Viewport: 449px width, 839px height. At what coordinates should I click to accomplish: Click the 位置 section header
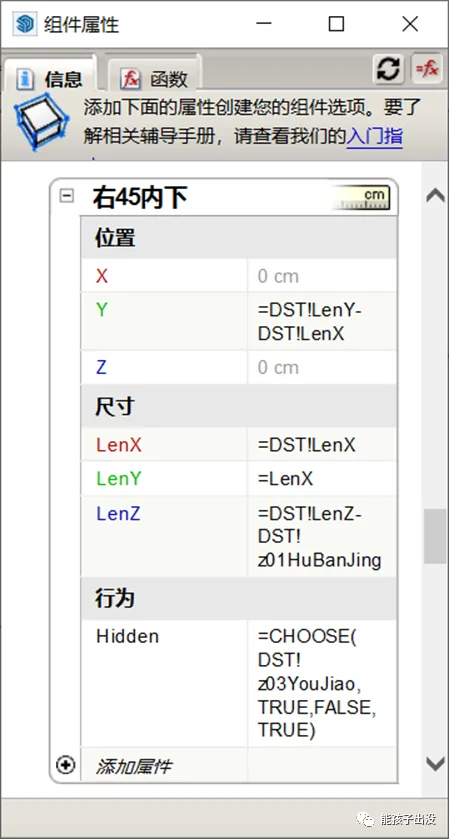[x=239, y=238]
